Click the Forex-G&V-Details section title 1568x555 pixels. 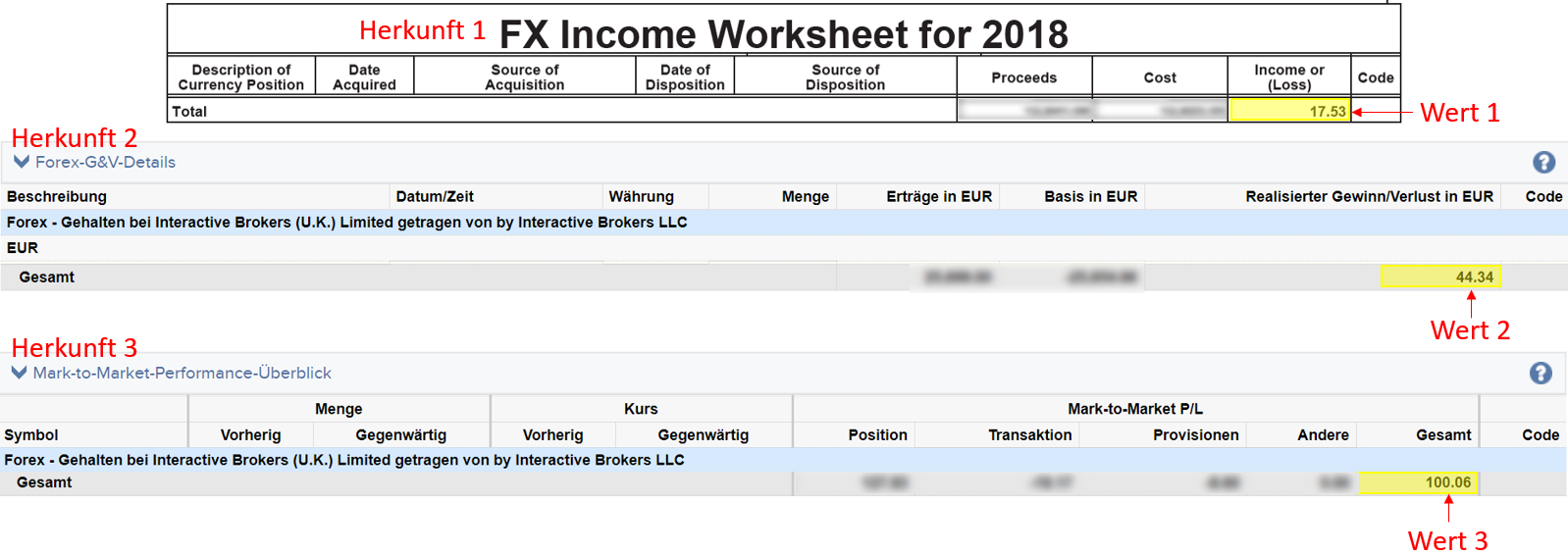pos(105,163)
